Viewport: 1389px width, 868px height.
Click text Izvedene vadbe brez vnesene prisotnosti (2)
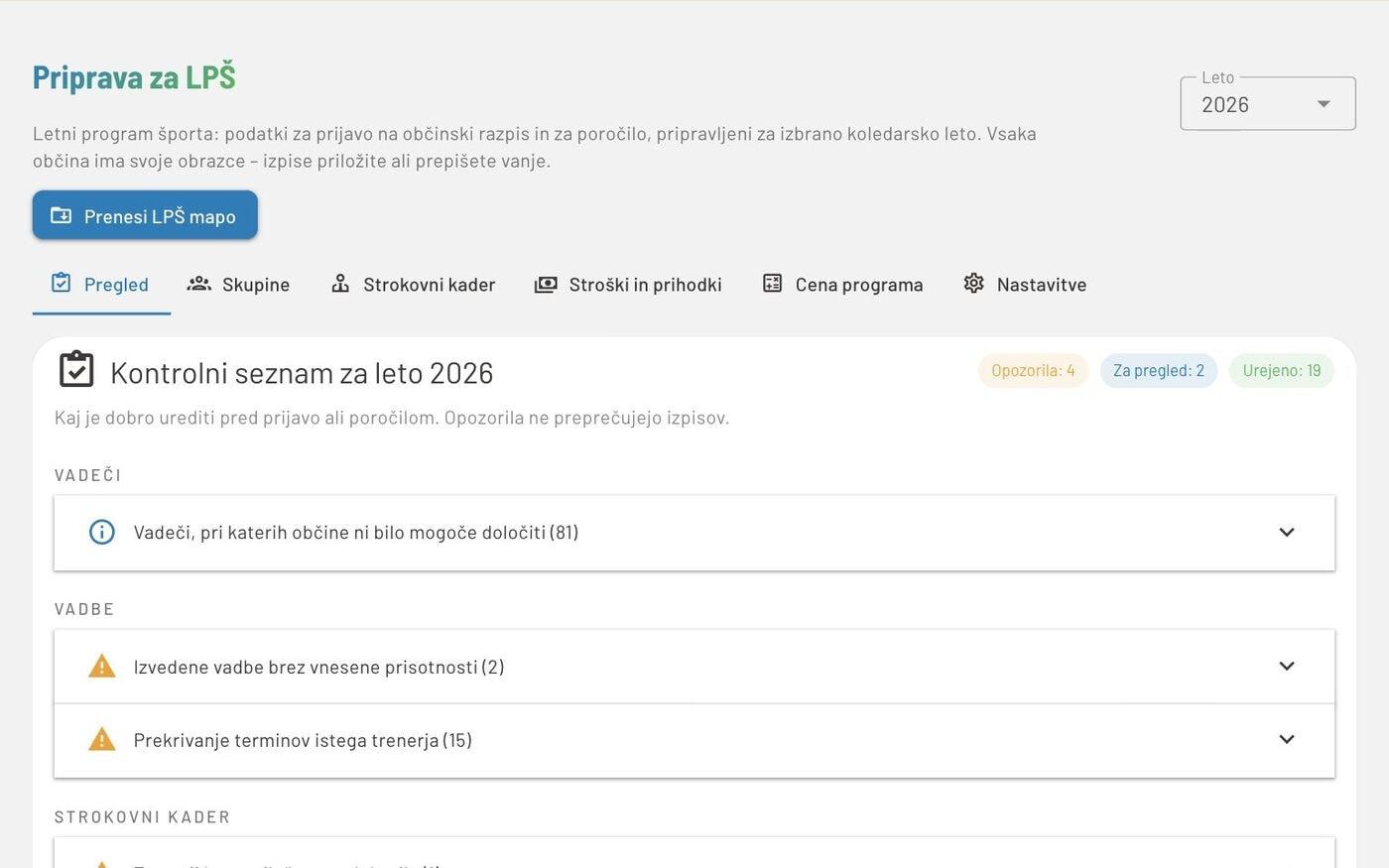(319, 667)
